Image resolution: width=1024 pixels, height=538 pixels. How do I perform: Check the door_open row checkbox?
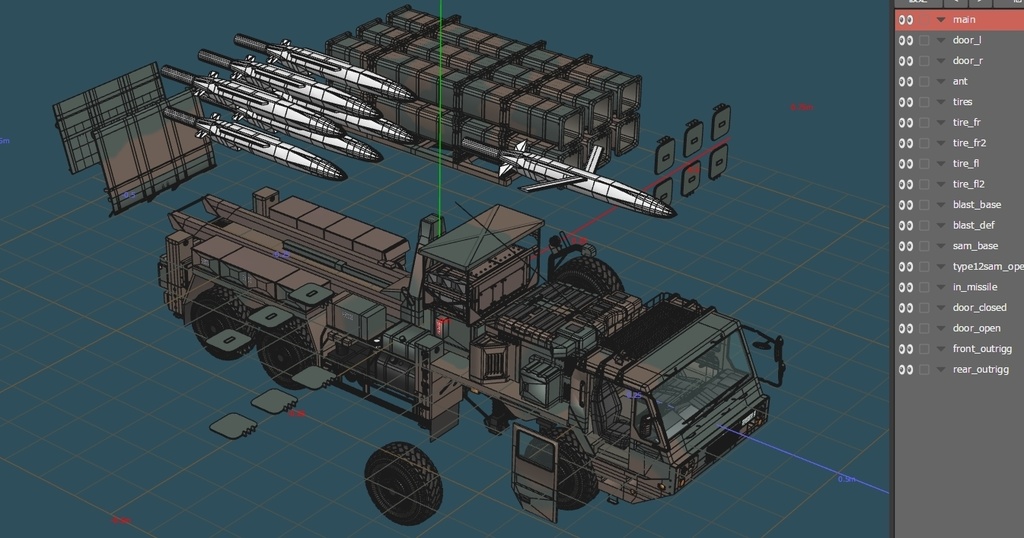click(x=924, y=328)
